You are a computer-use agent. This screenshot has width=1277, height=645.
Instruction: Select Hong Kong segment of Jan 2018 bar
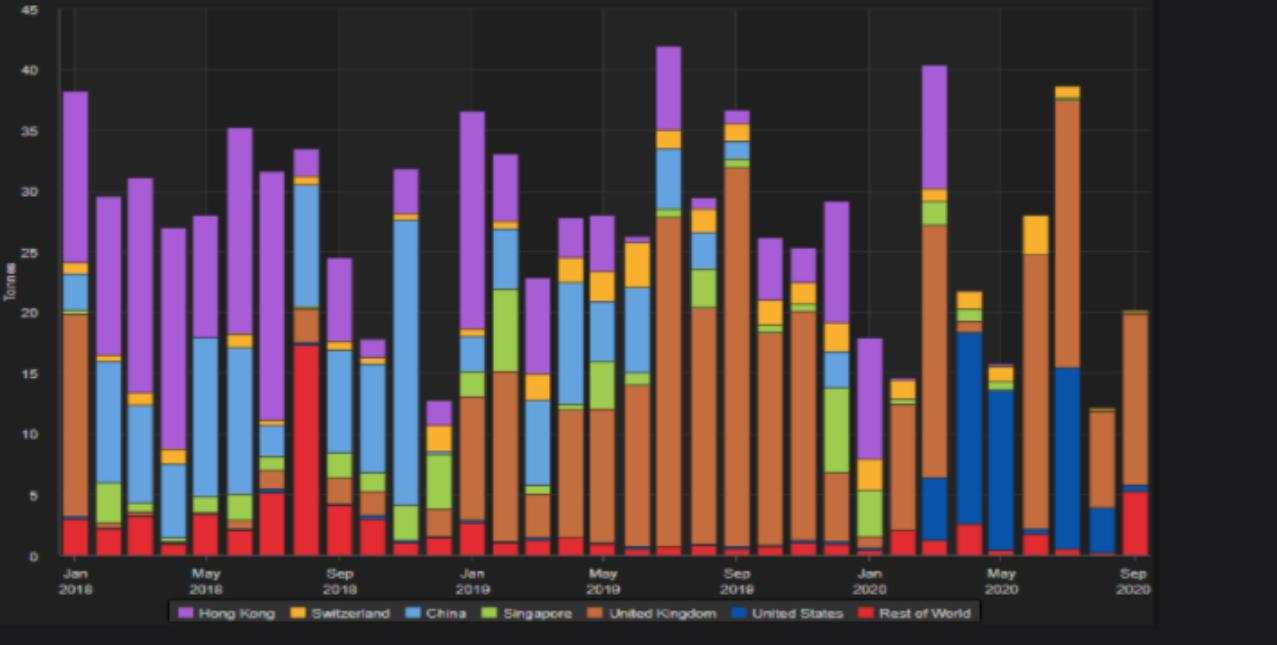pos(76,177)
